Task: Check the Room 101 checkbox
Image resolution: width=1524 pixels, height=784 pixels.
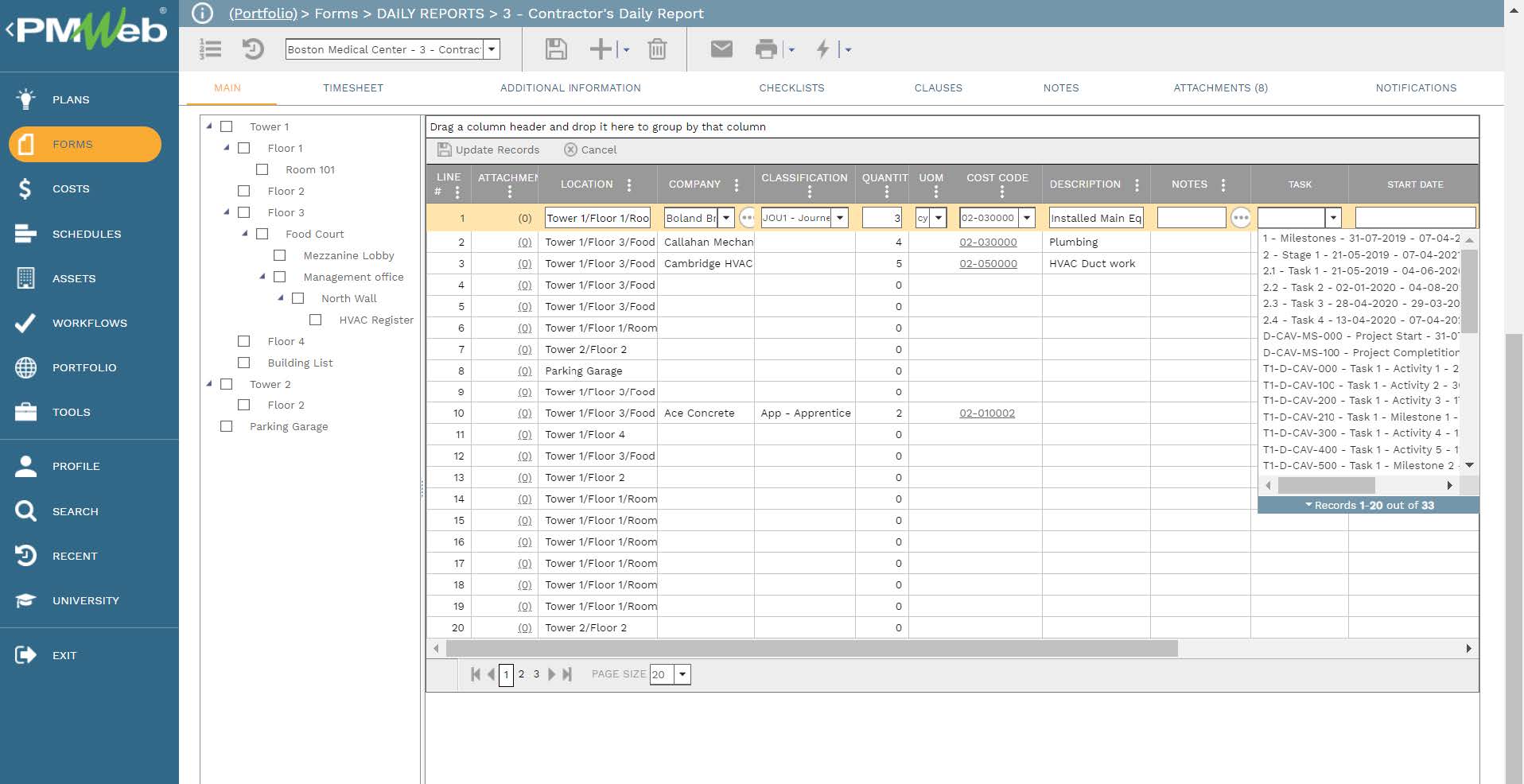Action: point(262,169)
